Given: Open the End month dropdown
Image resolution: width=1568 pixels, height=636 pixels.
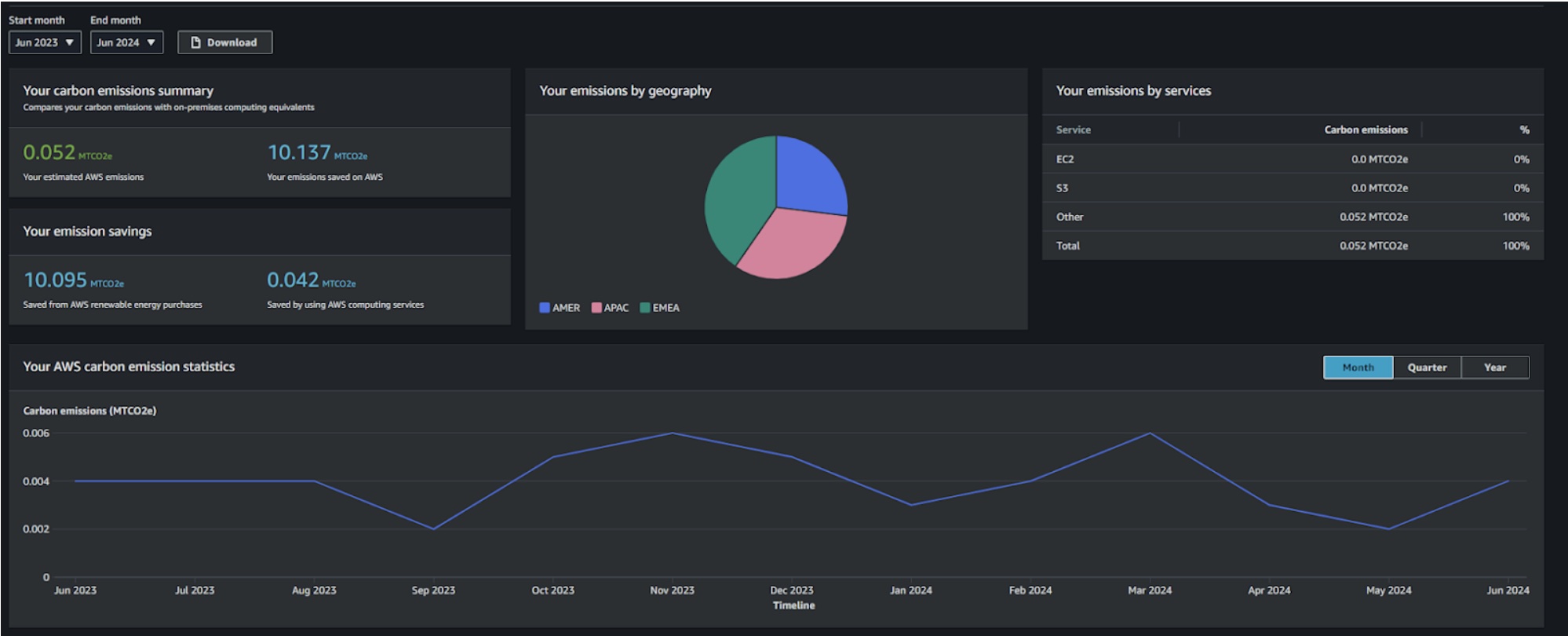Looking at the screenshot, I should click(x=126, y=42).
